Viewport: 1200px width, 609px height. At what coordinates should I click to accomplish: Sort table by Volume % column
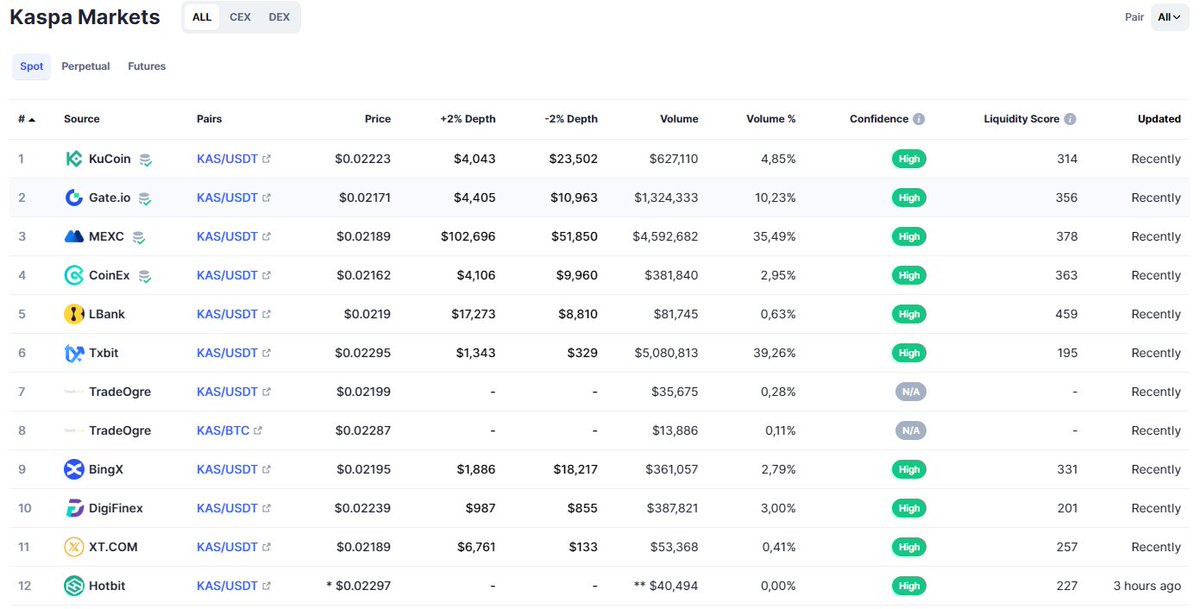pos(771,119)
